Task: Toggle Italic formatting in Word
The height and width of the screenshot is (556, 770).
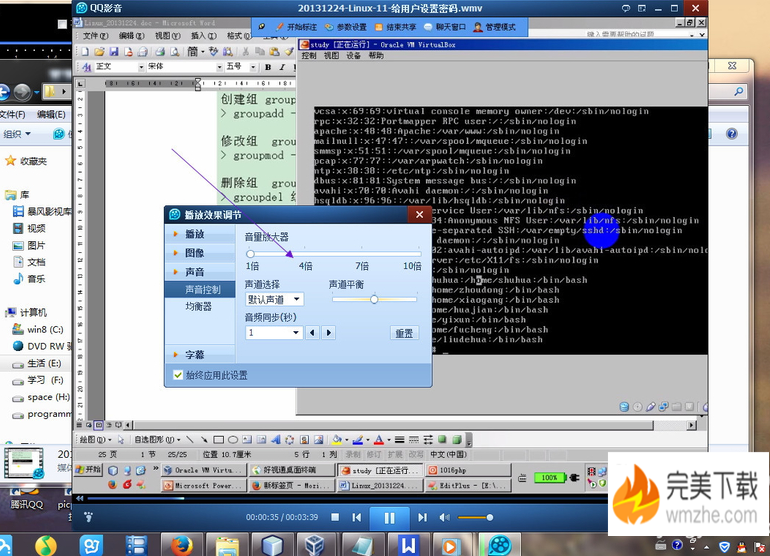Action: [282, 67]
